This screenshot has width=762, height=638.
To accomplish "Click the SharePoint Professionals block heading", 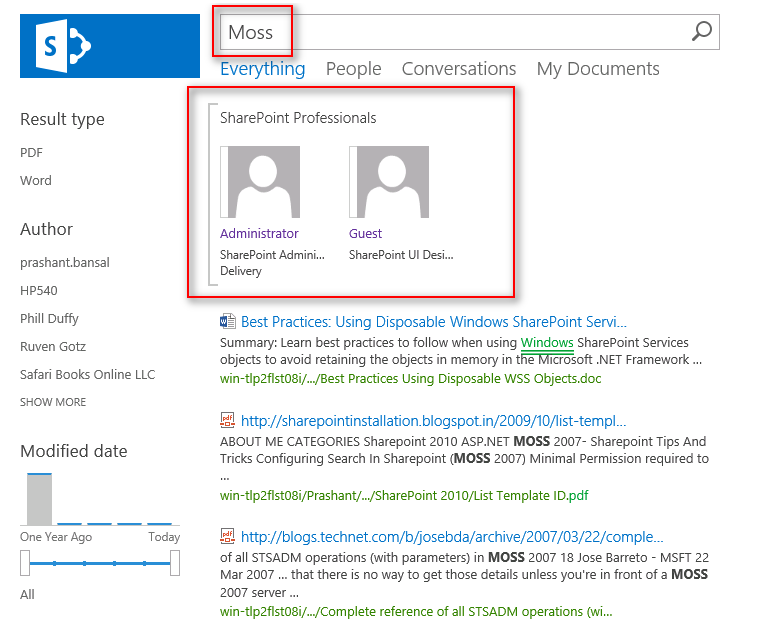I will click(298, 118).
